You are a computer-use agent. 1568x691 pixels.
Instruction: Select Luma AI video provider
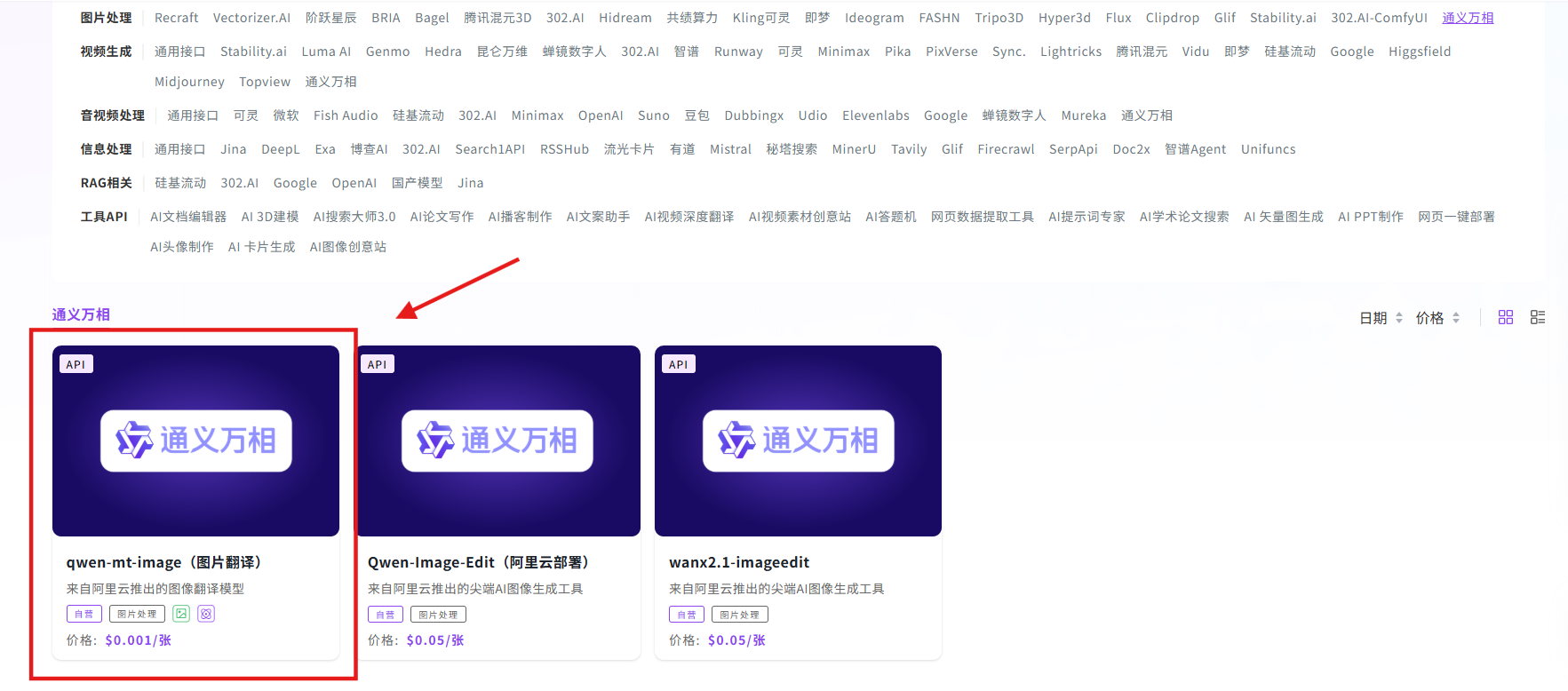click(326, 52)
